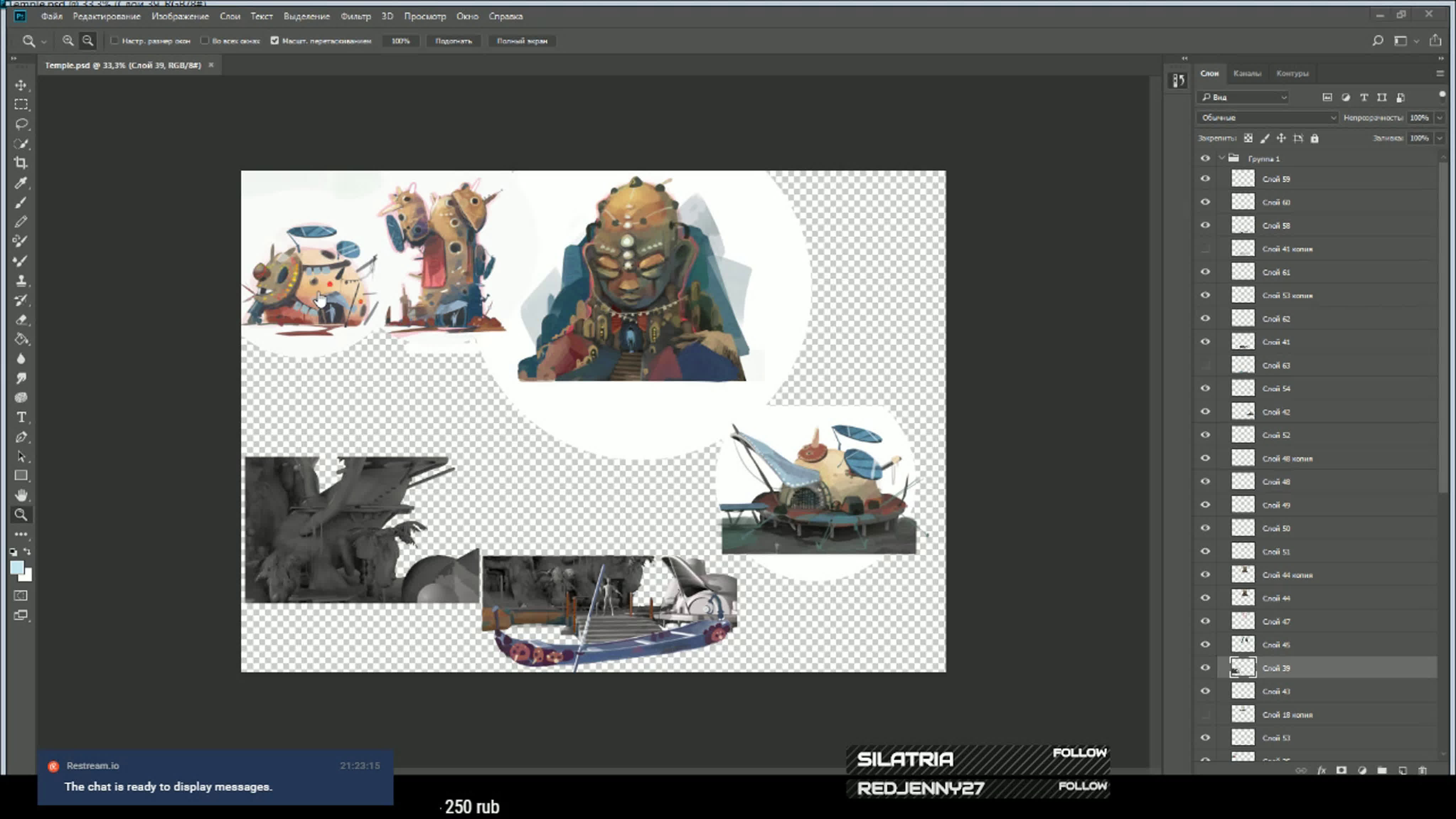The width and height of the screenshot is (1456, 819).
Task: Open the opacity dropdown arrow
Action: point(1440,118)
